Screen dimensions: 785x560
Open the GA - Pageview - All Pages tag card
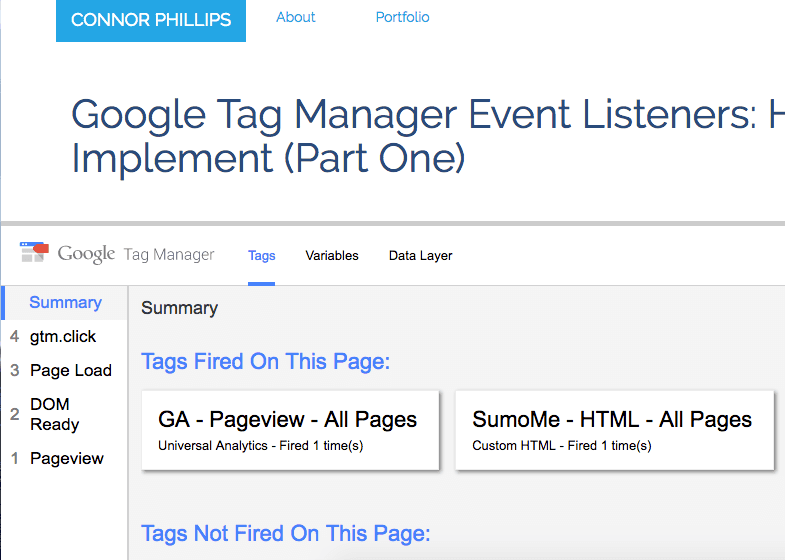point(290,430)
